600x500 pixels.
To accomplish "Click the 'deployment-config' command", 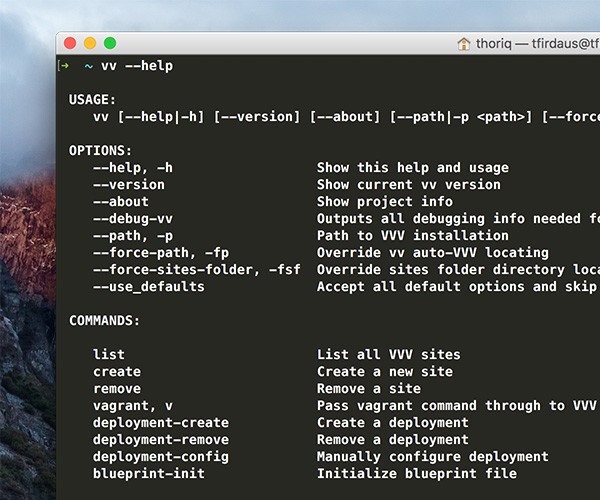I will 161,457.
